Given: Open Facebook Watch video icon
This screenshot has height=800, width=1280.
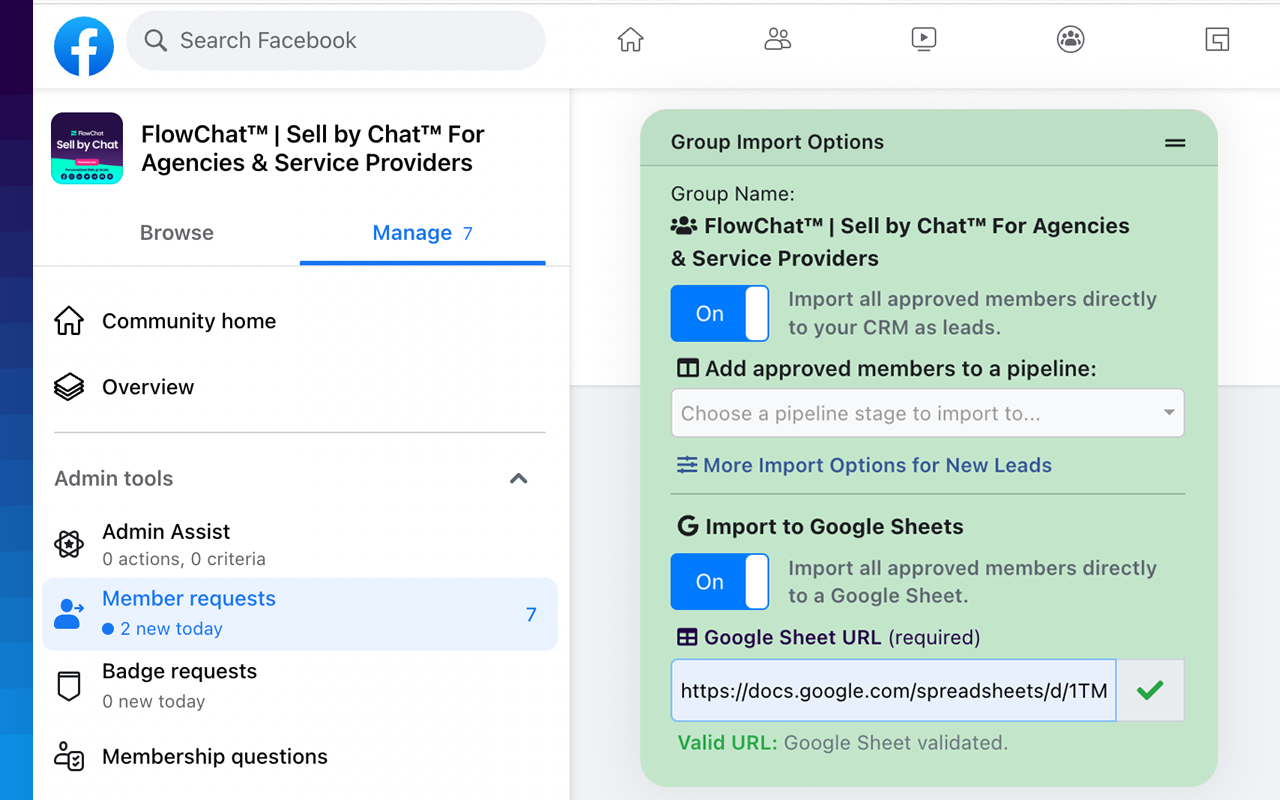Looking at the screenshot, I should 924,39.
